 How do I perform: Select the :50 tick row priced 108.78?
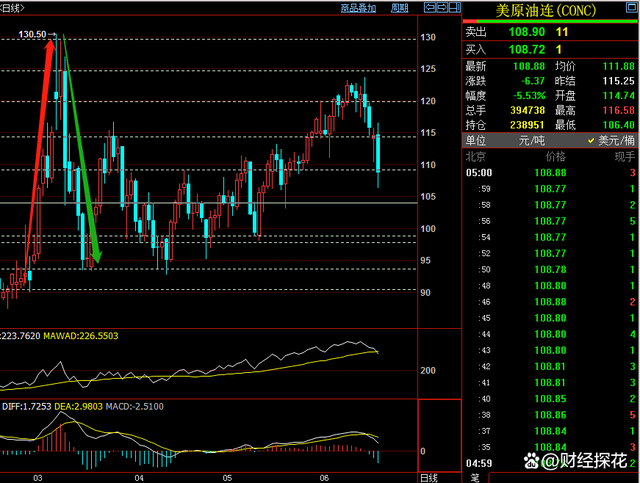tap(551, 270)
